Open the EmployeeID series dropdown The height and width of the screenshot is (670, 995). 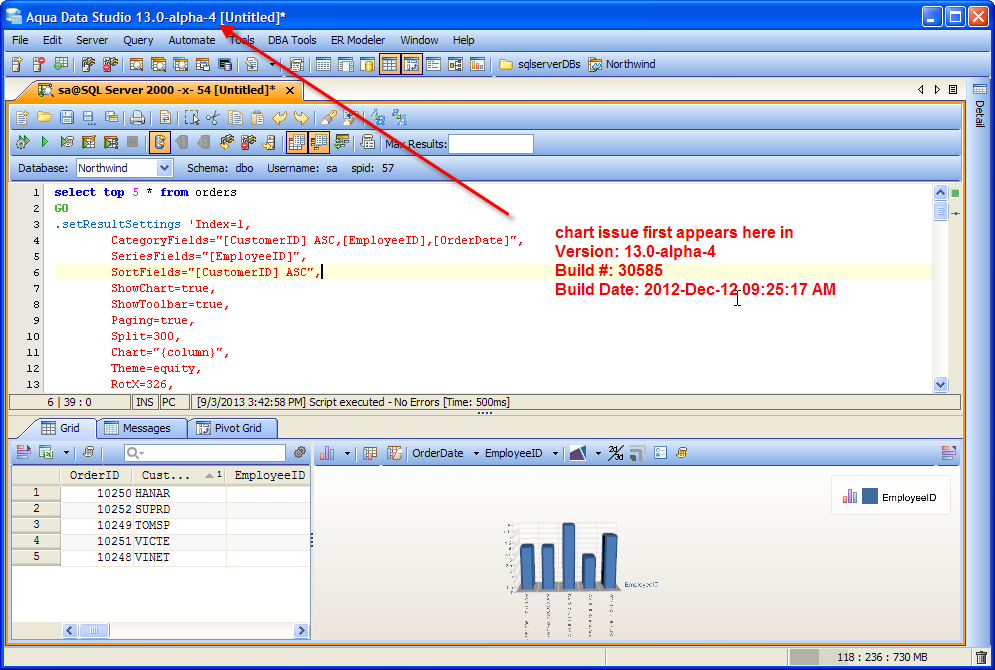coord(522,453)
